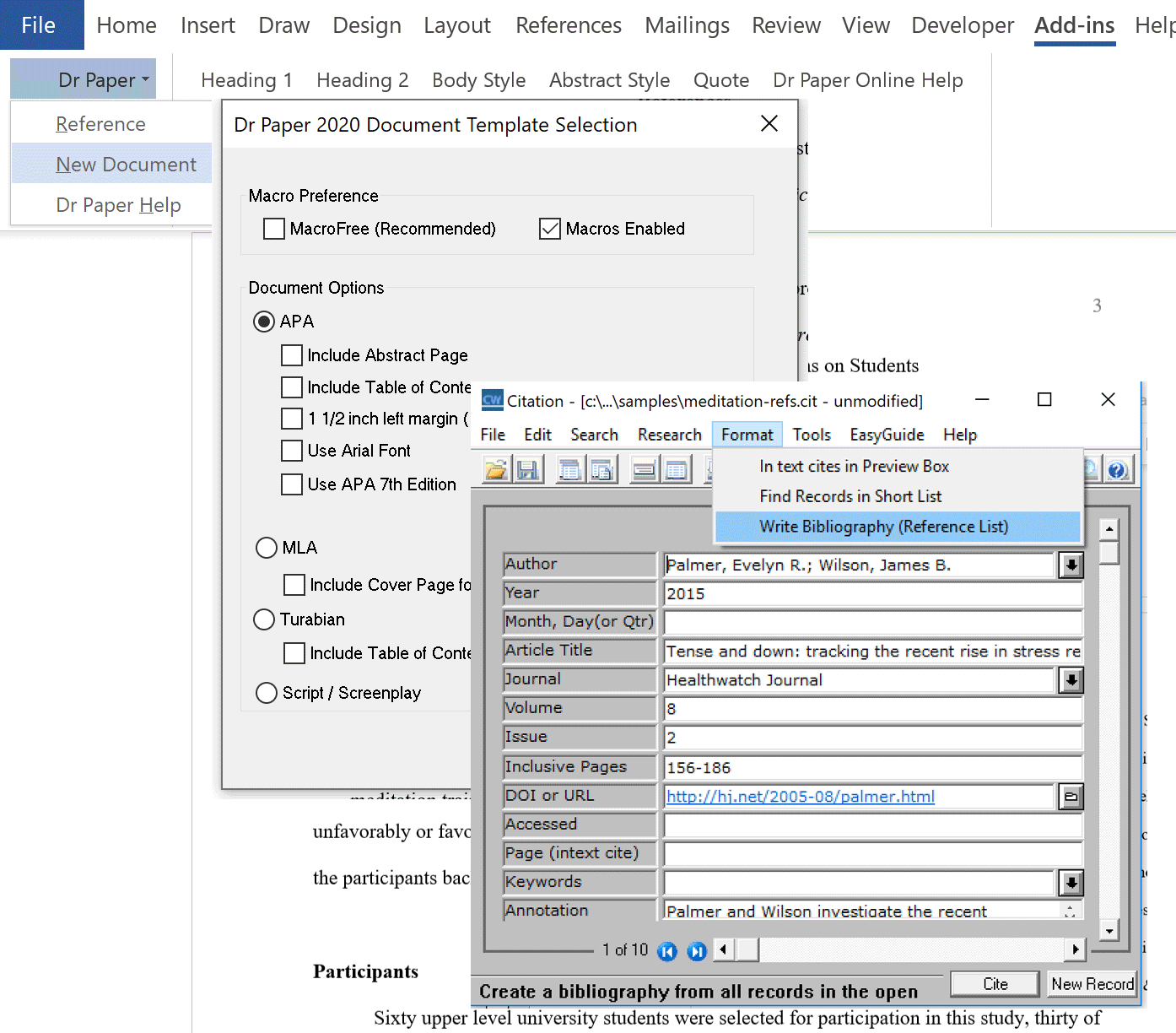Viewport: 1176px width, 1033px height.
Task: Check Include Abstract Page option
Action: coord(292,355)
